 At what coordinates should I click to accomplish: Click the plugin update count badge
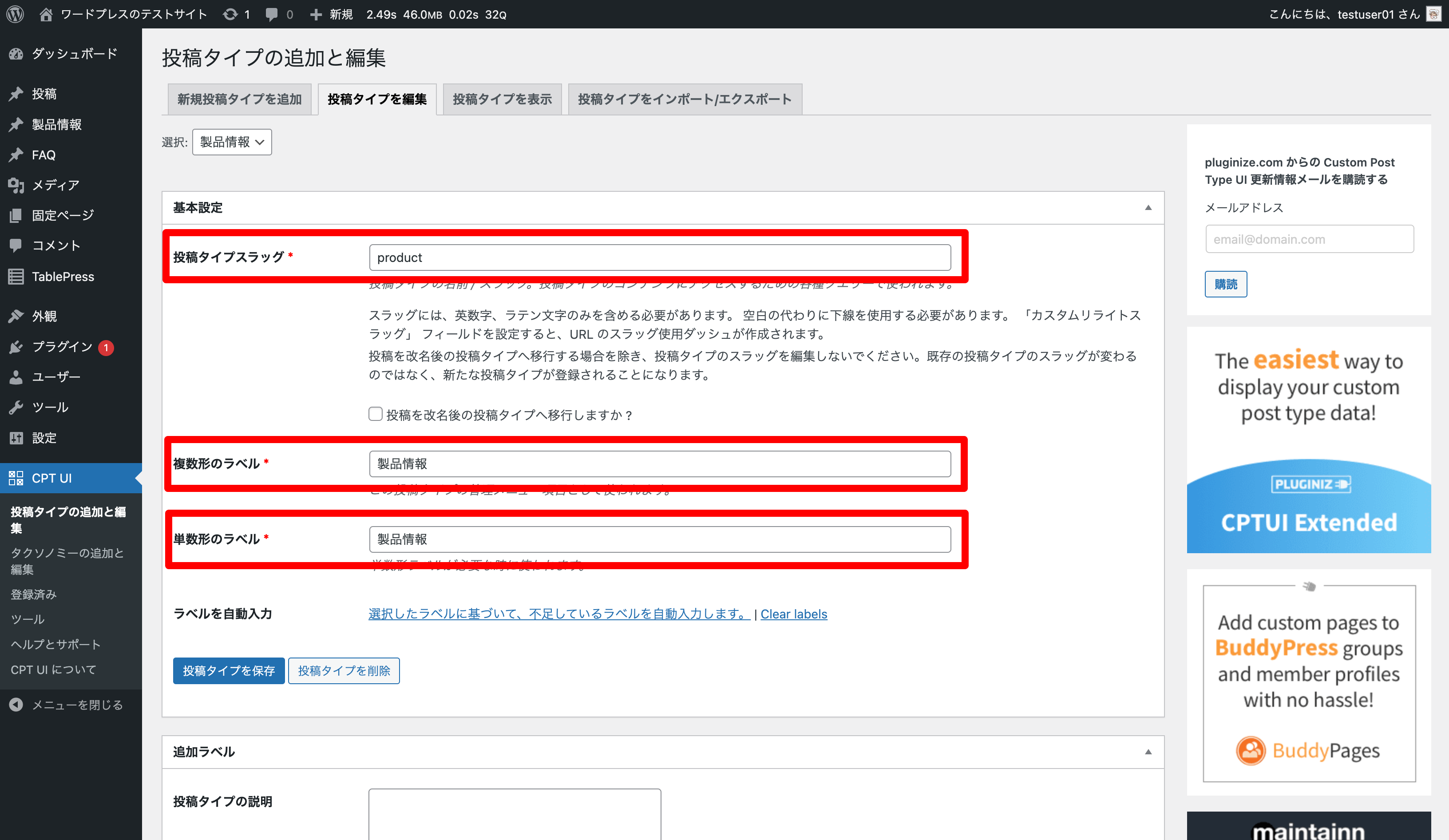pos(106,347)
